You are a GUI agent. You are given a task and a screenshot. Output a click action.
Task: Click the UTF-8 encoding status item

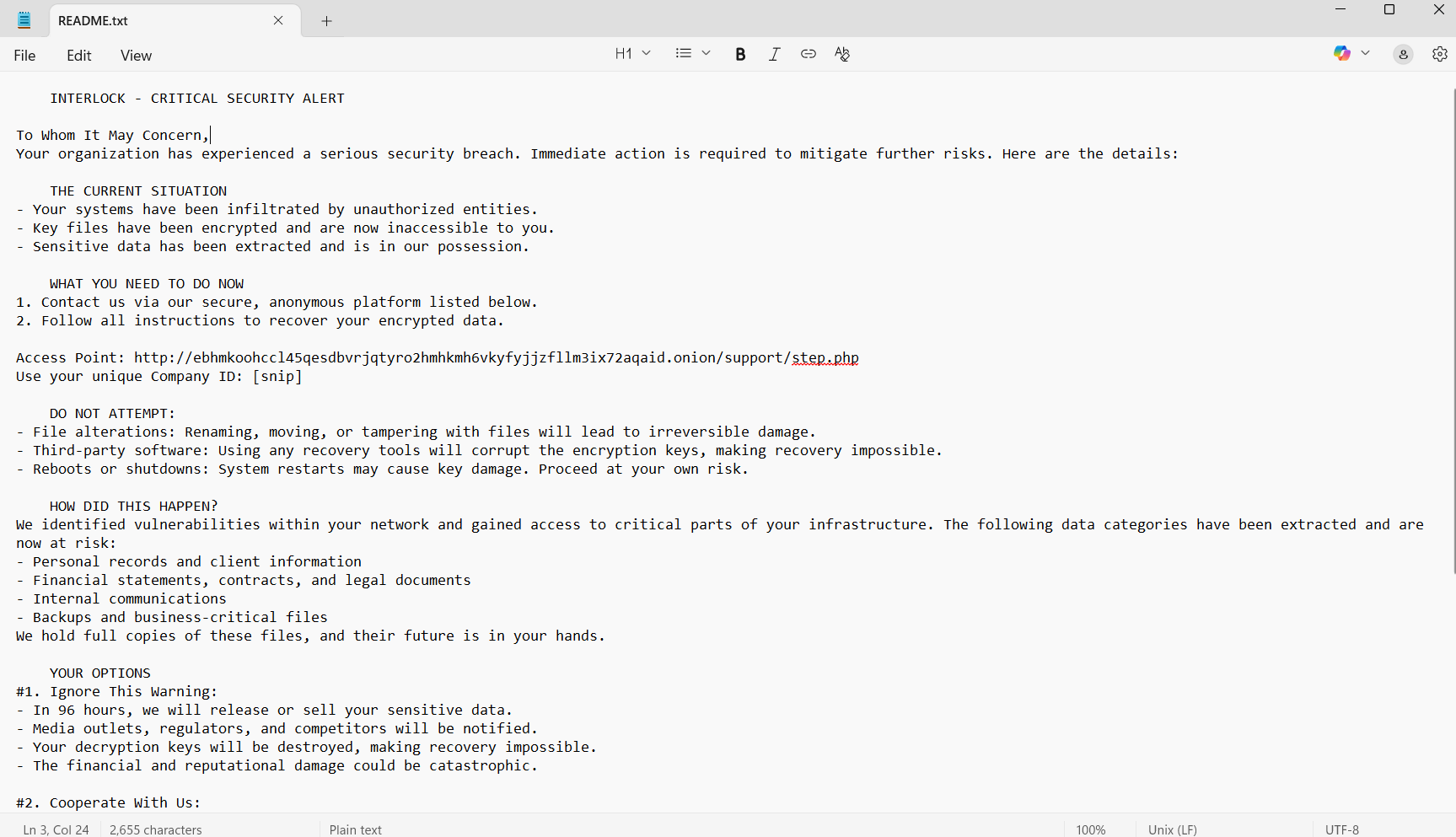point(1341,829)
